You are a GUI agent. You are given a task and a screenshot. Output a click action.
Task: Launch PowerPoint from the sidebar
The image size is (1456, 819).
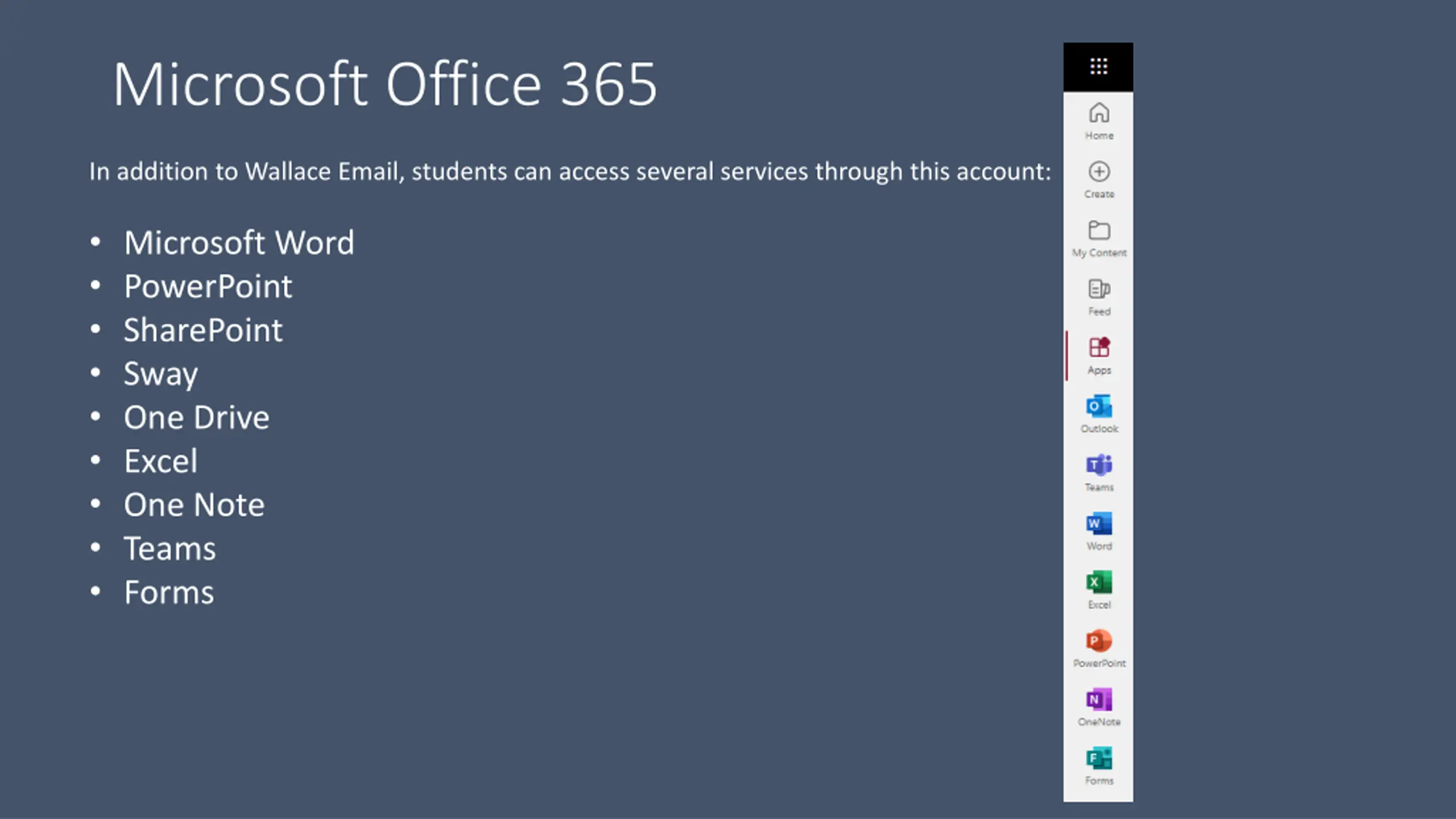point(1099,648)
